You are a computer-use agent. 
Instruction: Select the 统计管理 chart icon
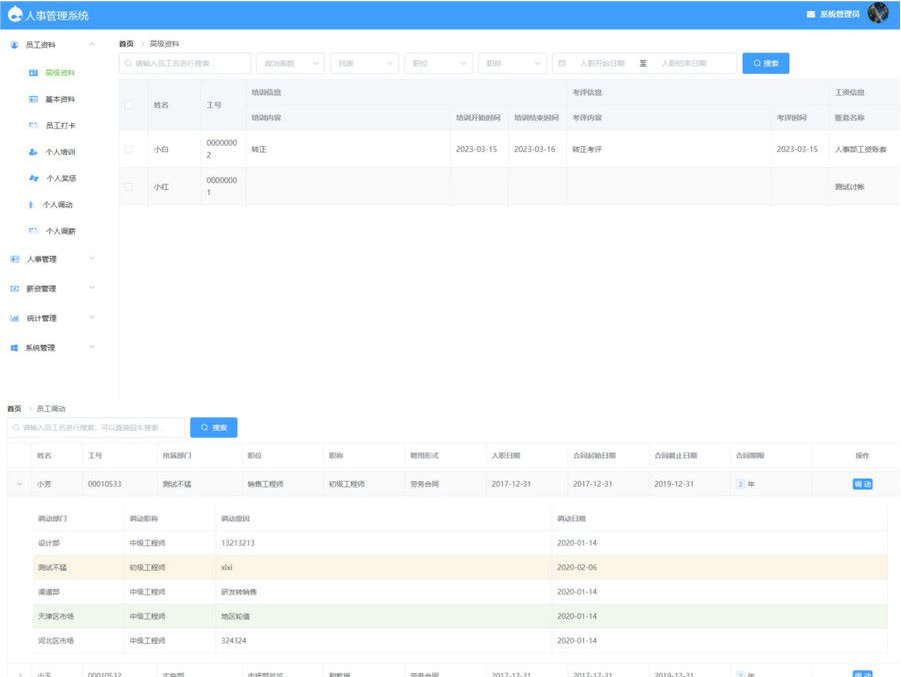pos(13,318)
